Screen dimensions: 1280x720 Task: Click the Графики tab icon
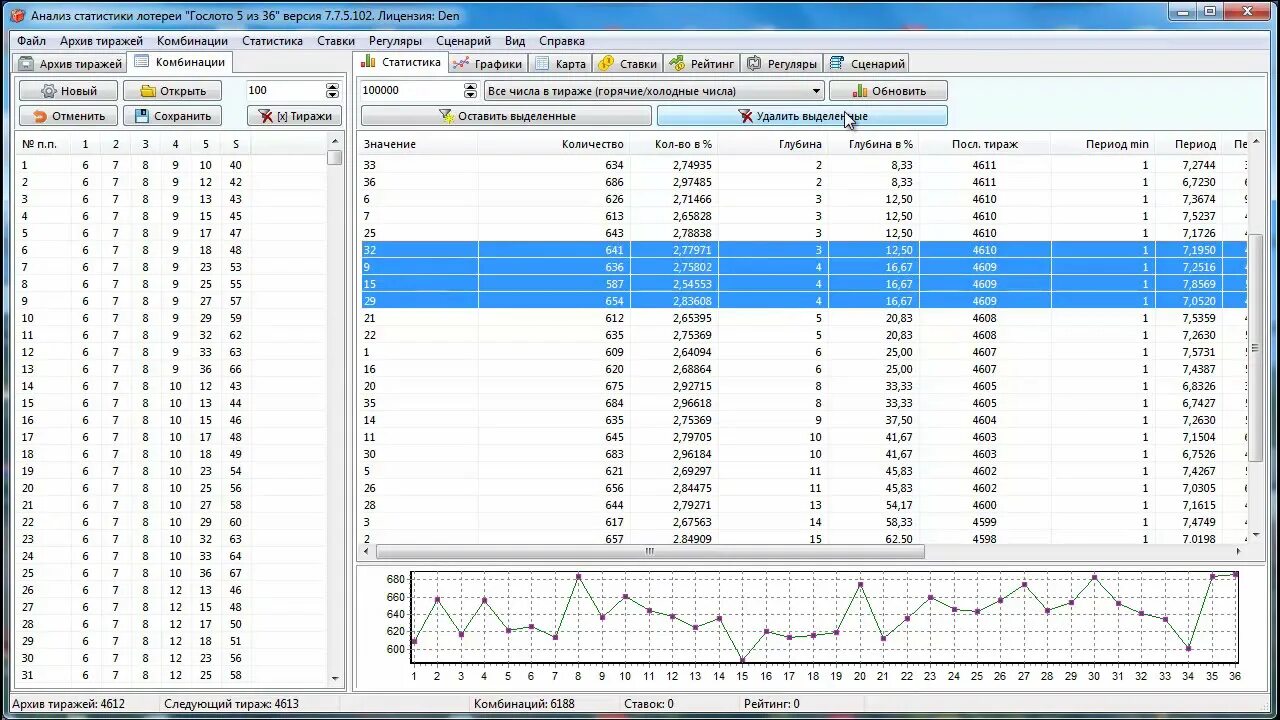click(x=461, y=64)
